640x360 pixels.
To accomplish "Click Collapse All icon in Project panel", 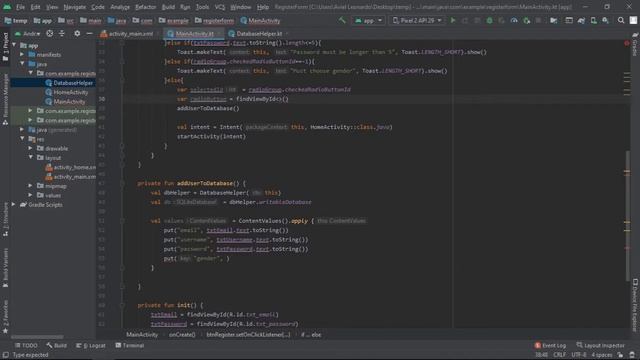I will tap(62, 33).
